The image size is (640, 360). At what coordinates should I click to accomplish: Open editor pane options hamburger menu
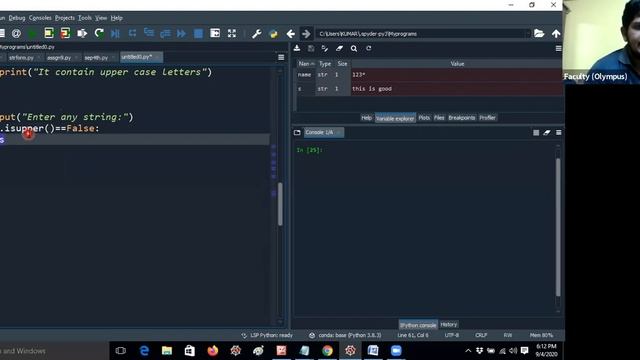(281, 57)
